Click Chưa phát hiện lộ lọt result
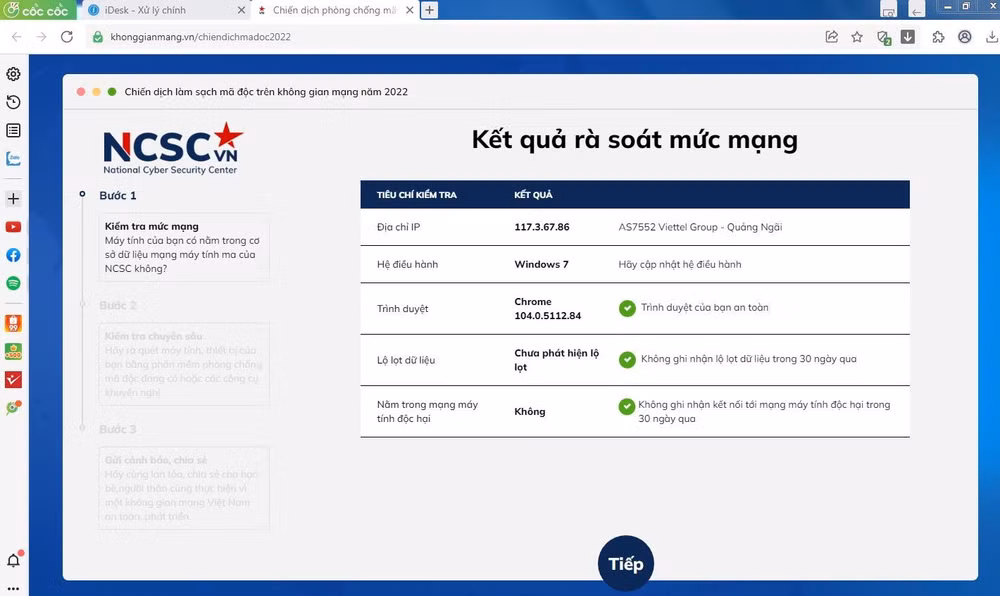The width and height of the screenshot is (1000, 596). 557,360
